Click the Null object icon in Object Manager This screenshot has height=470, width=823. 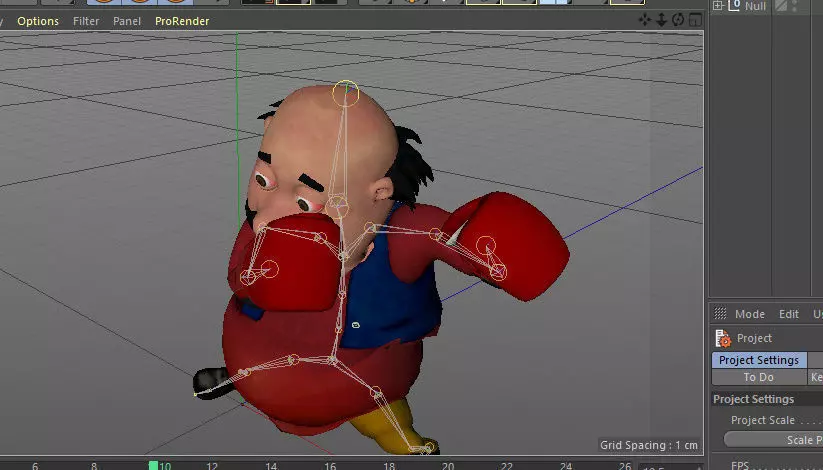point(734,6)
